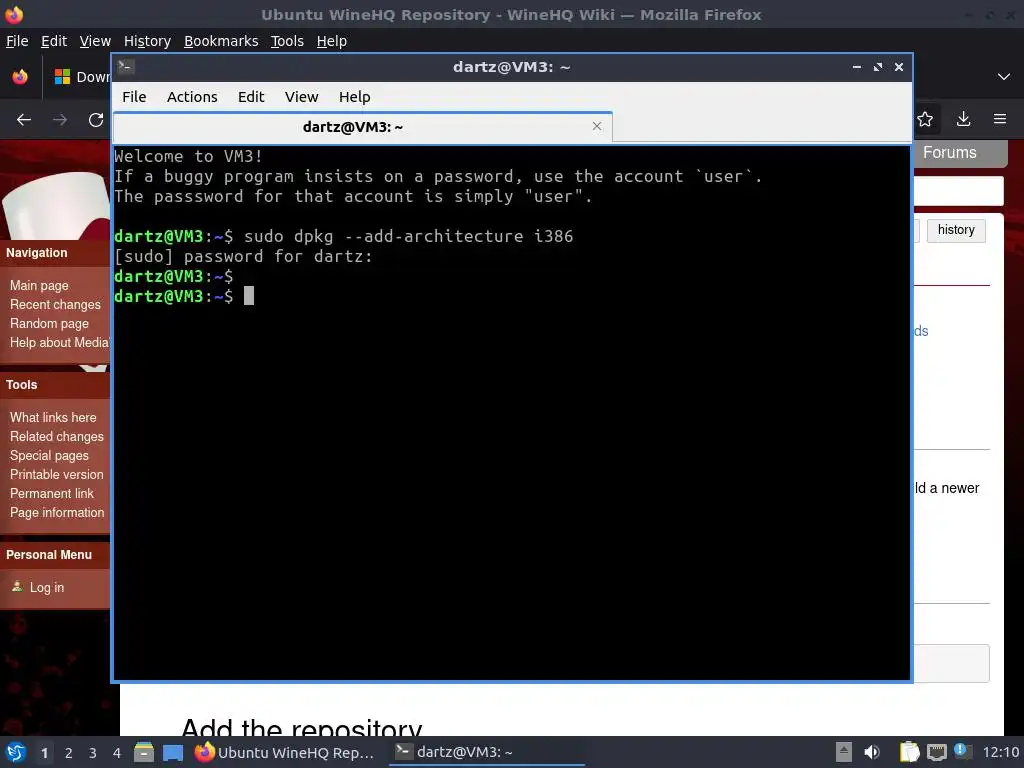Open volume control in system tray
1024x768 pixels.
872,752
